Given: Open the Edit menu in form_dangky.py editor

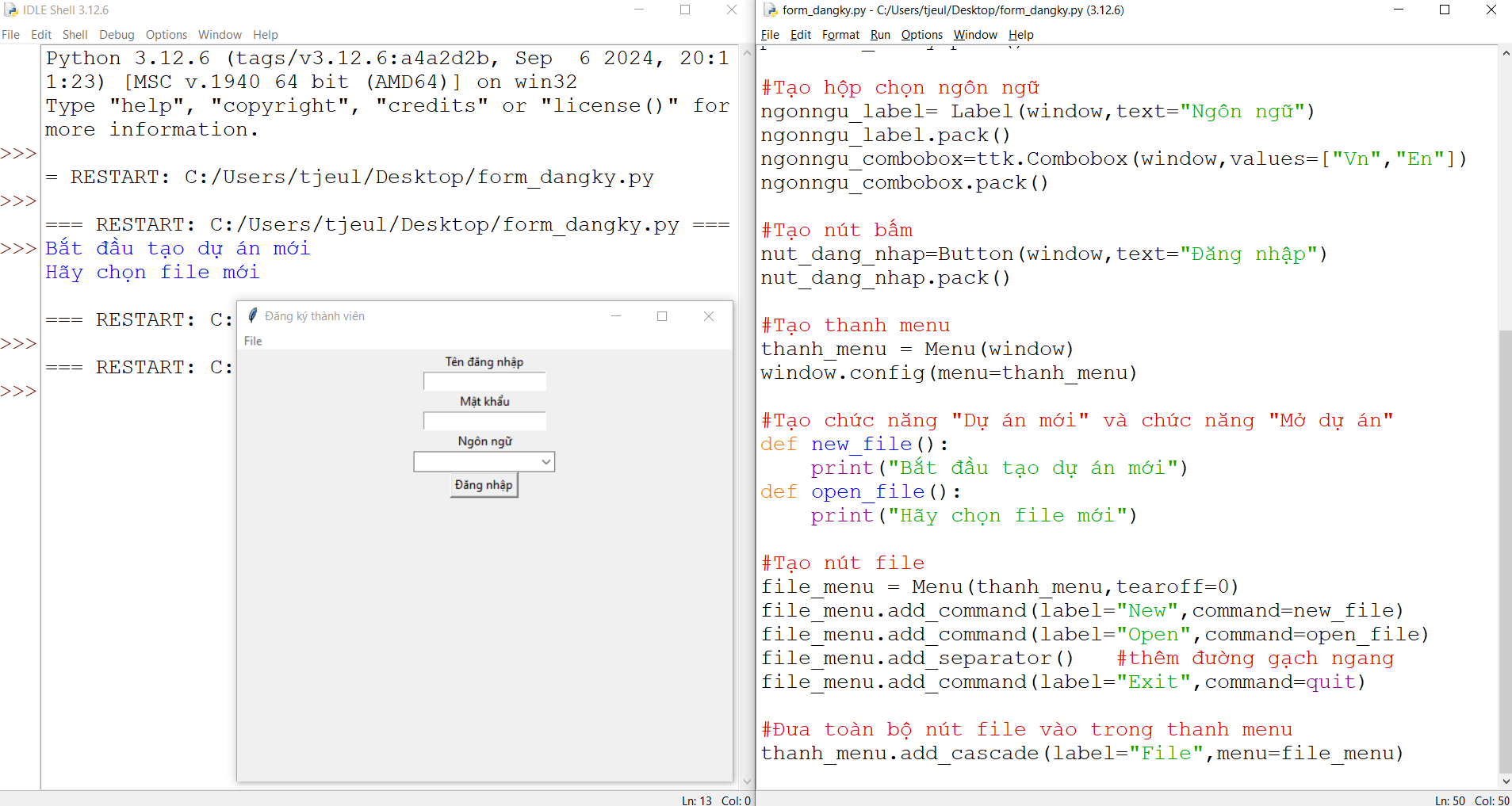Looking at the screenshot, I should [801, 35].
